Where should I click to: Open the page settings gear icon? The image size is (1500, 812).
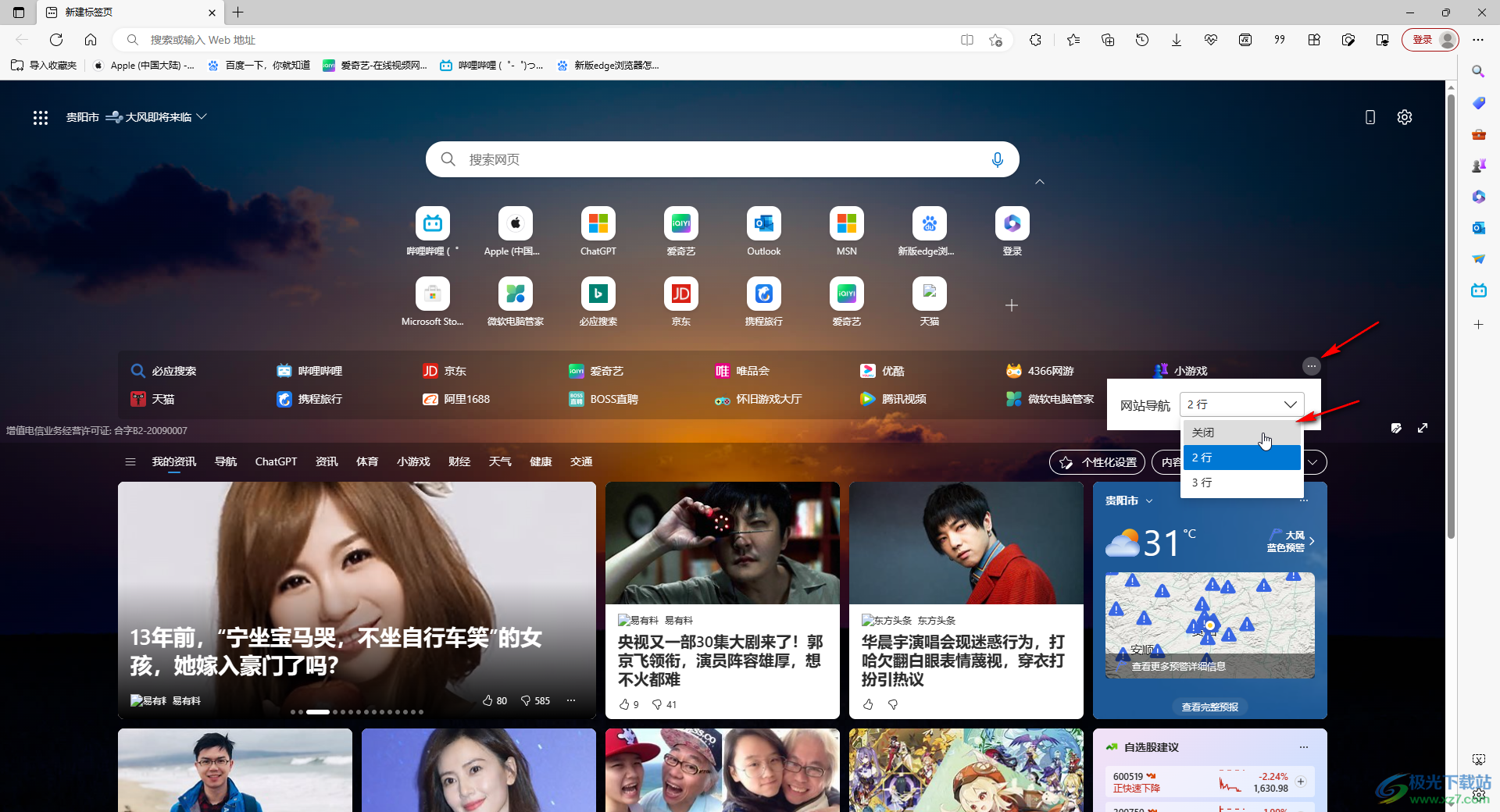(1405, 117)
